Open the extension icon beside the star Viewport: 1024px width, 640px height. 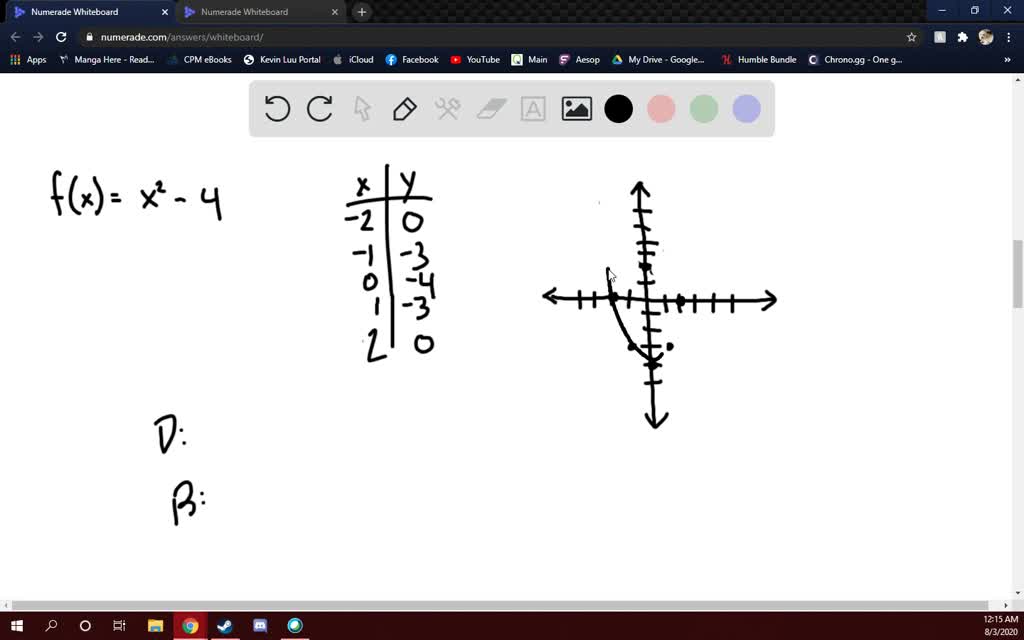[x=940, y=37]
